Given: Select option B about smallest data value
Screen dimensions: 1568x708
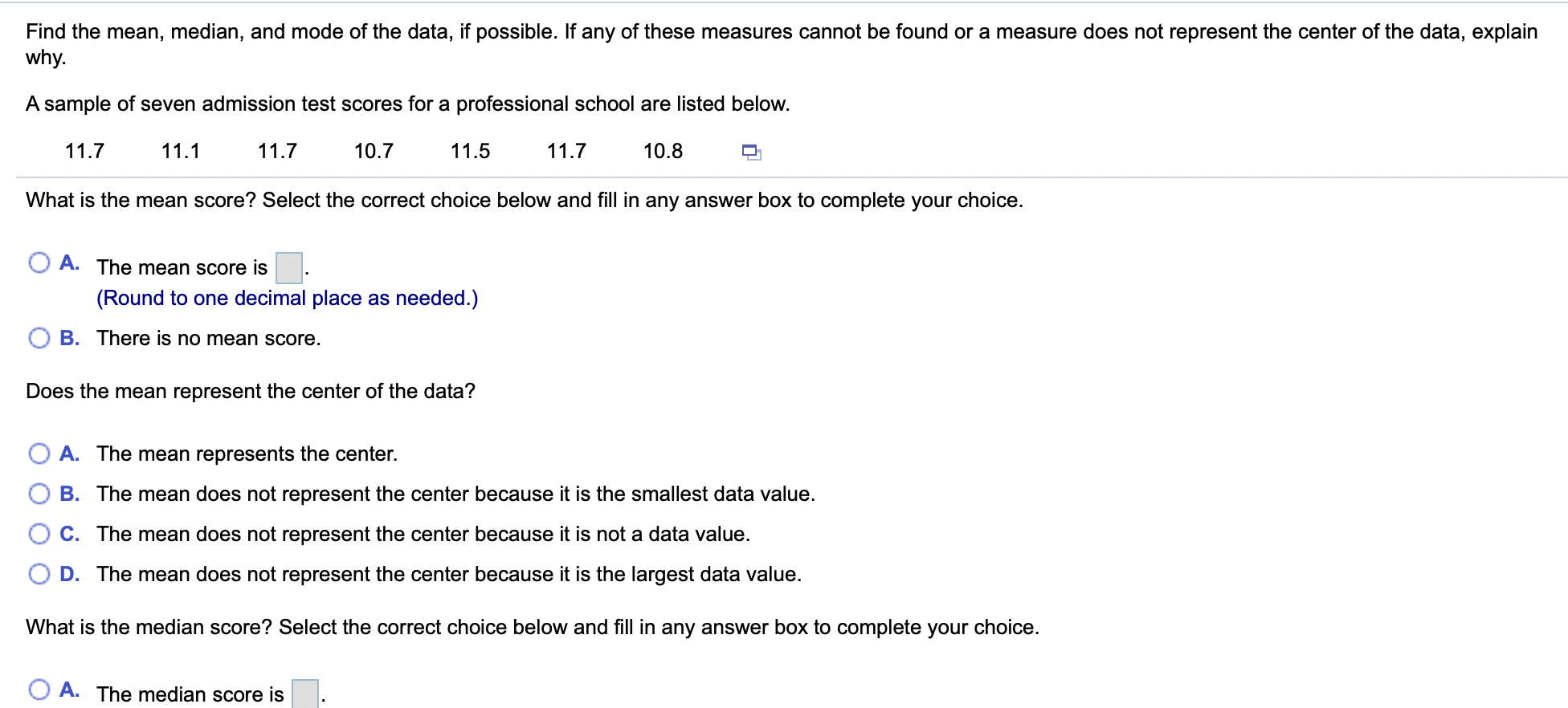Looking at the screenshot, I should click(x=39, y=493).
